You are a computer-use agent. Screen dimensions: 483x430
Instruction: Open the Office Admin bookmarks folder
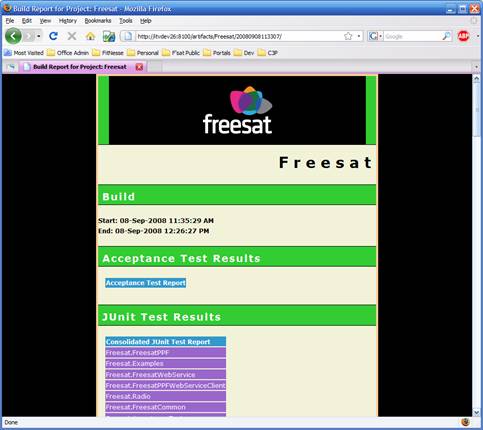pos(68,53)
